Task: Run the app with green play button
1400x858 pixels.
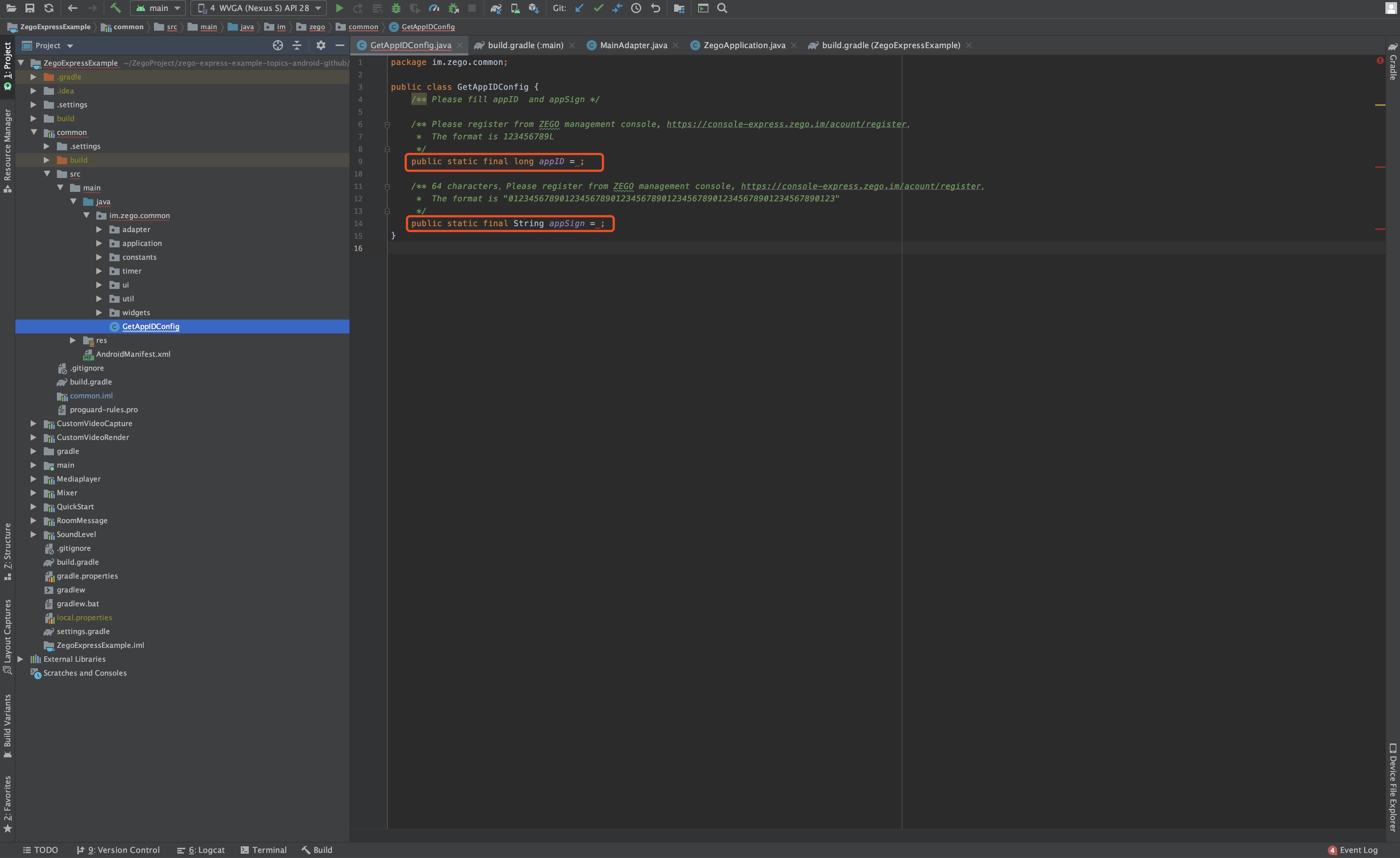Action: pyautogui.click(x=339, y=8)
